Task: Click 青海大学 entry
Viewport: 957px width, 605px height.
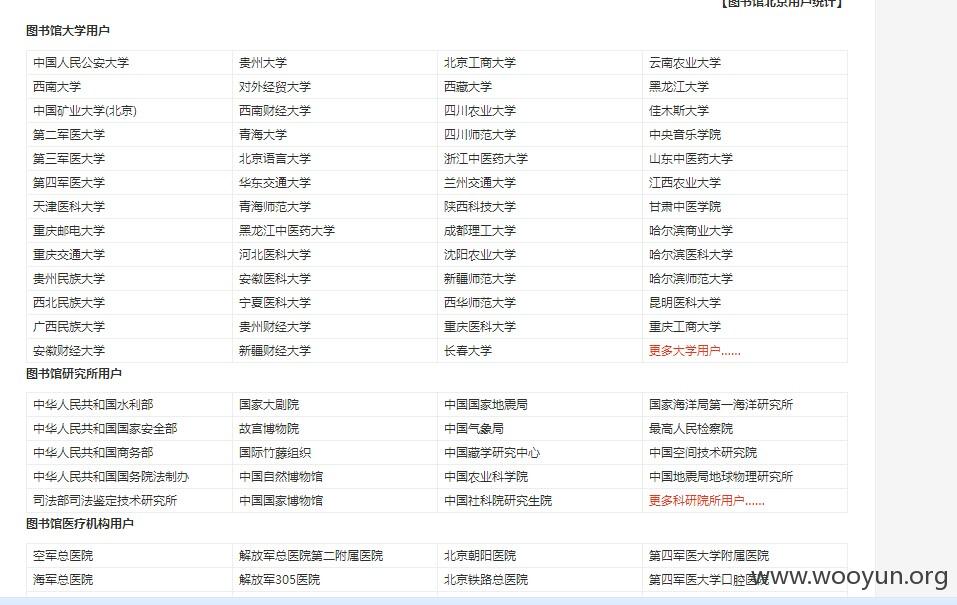Action: click(262, 135)
